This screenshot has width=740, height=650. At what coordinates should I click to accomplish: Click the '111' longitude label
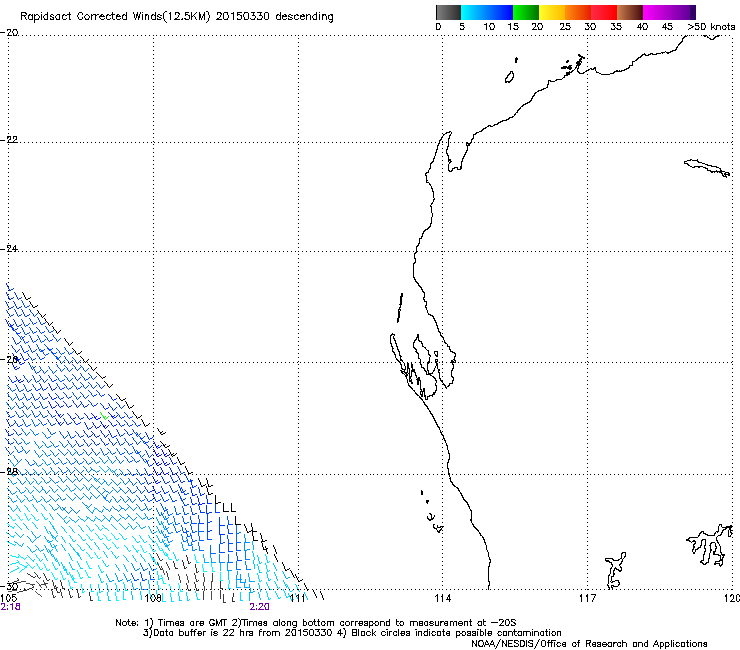[298, 598]
